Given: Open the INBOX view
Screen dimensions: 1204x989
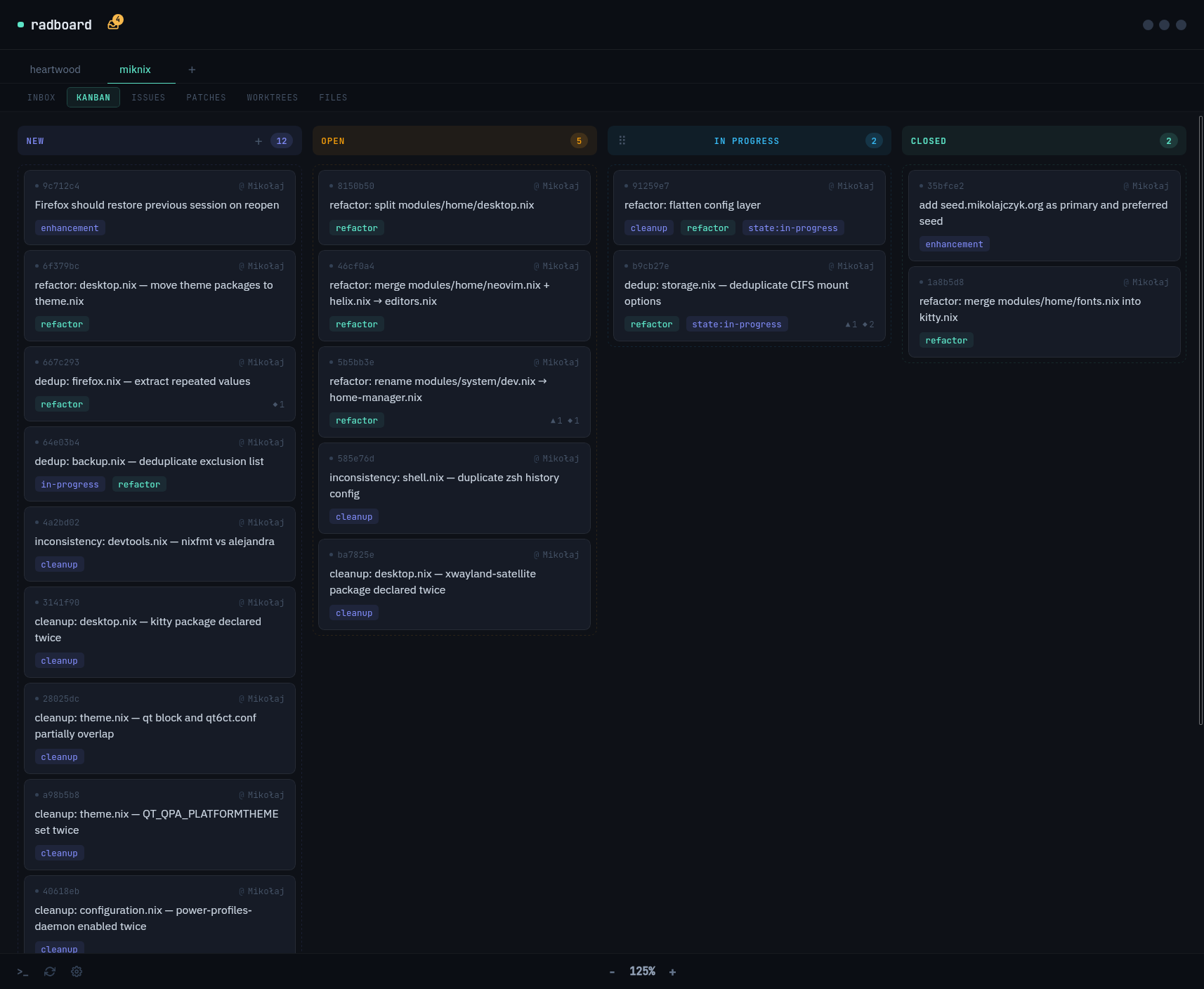Looking at the screenshot, I should coord(41,98).
